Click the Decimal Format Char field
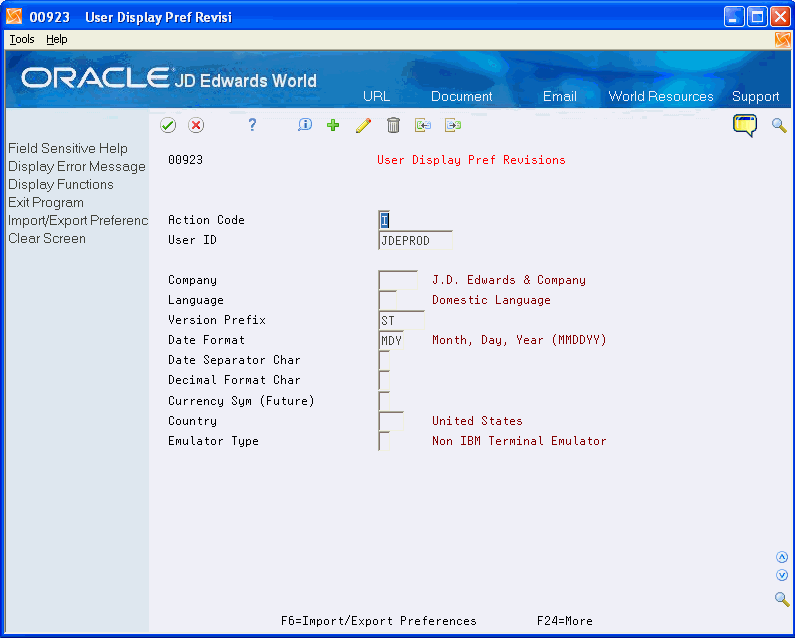795x638 pixels. pos(384,380)
